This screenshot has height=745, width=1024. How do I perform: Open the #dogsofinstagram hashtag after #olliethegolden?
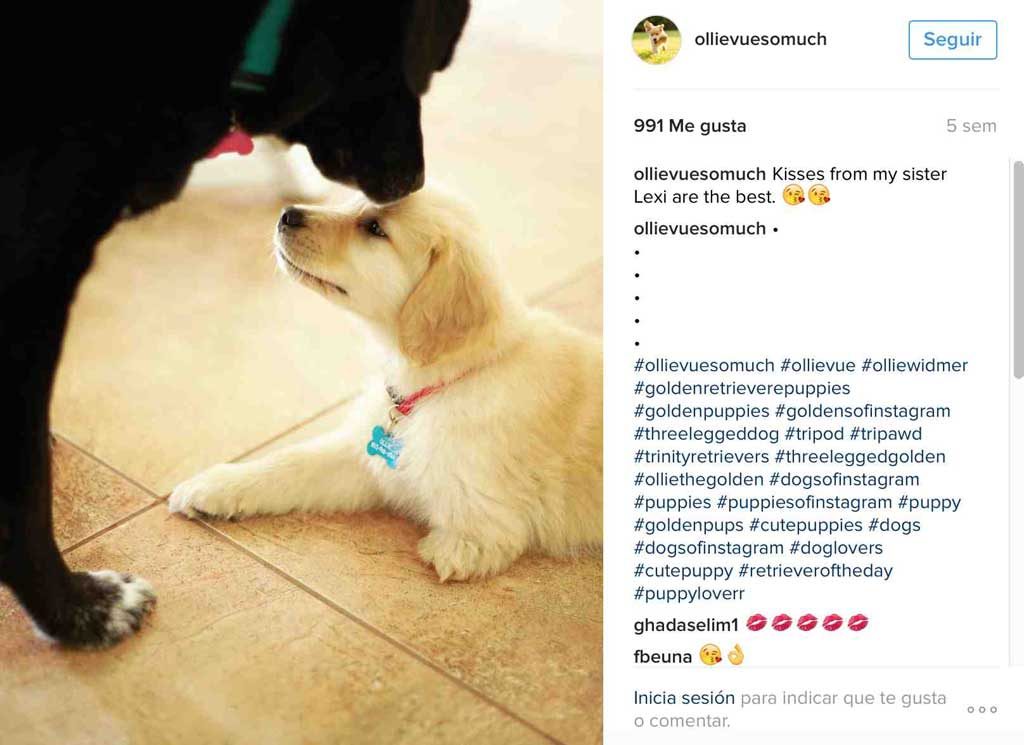click(844, 480)
